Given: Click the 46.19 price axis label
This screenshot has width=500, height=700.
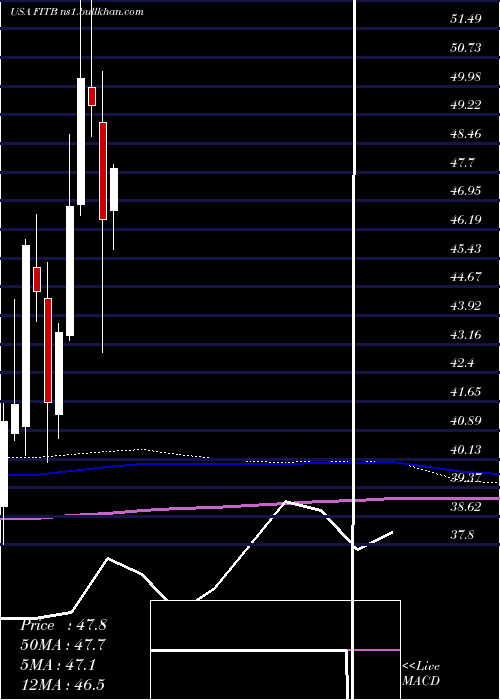Looking at the screenshot, I should coord(466,219).
